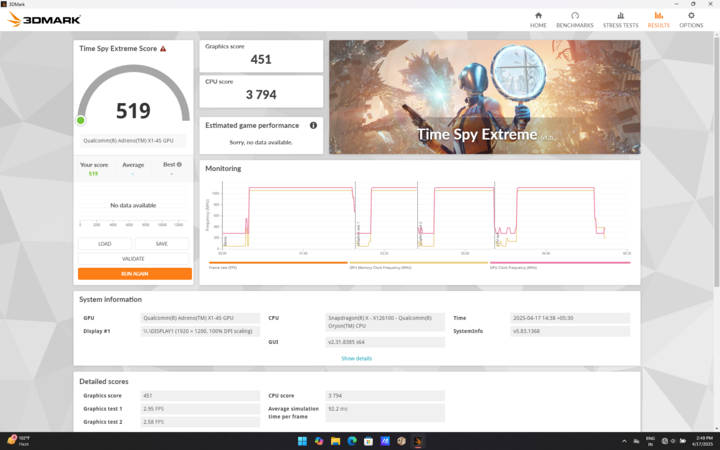Open the weather widget on the taskbar

18,441
